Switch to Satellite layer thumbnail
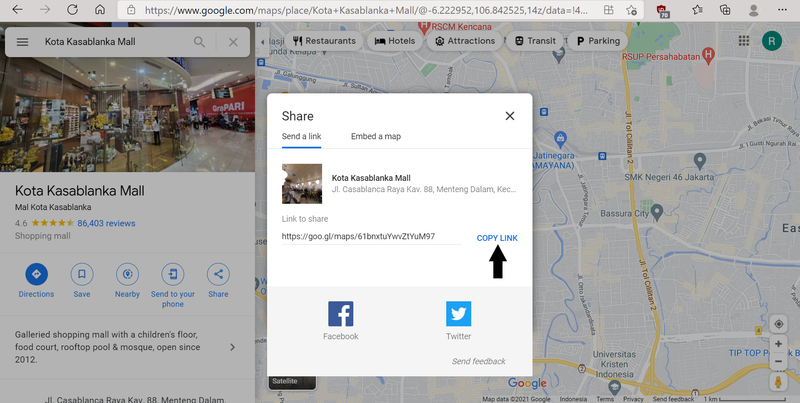Image resolution: width=800 pixels, height=403 pixels. [292, 382]
